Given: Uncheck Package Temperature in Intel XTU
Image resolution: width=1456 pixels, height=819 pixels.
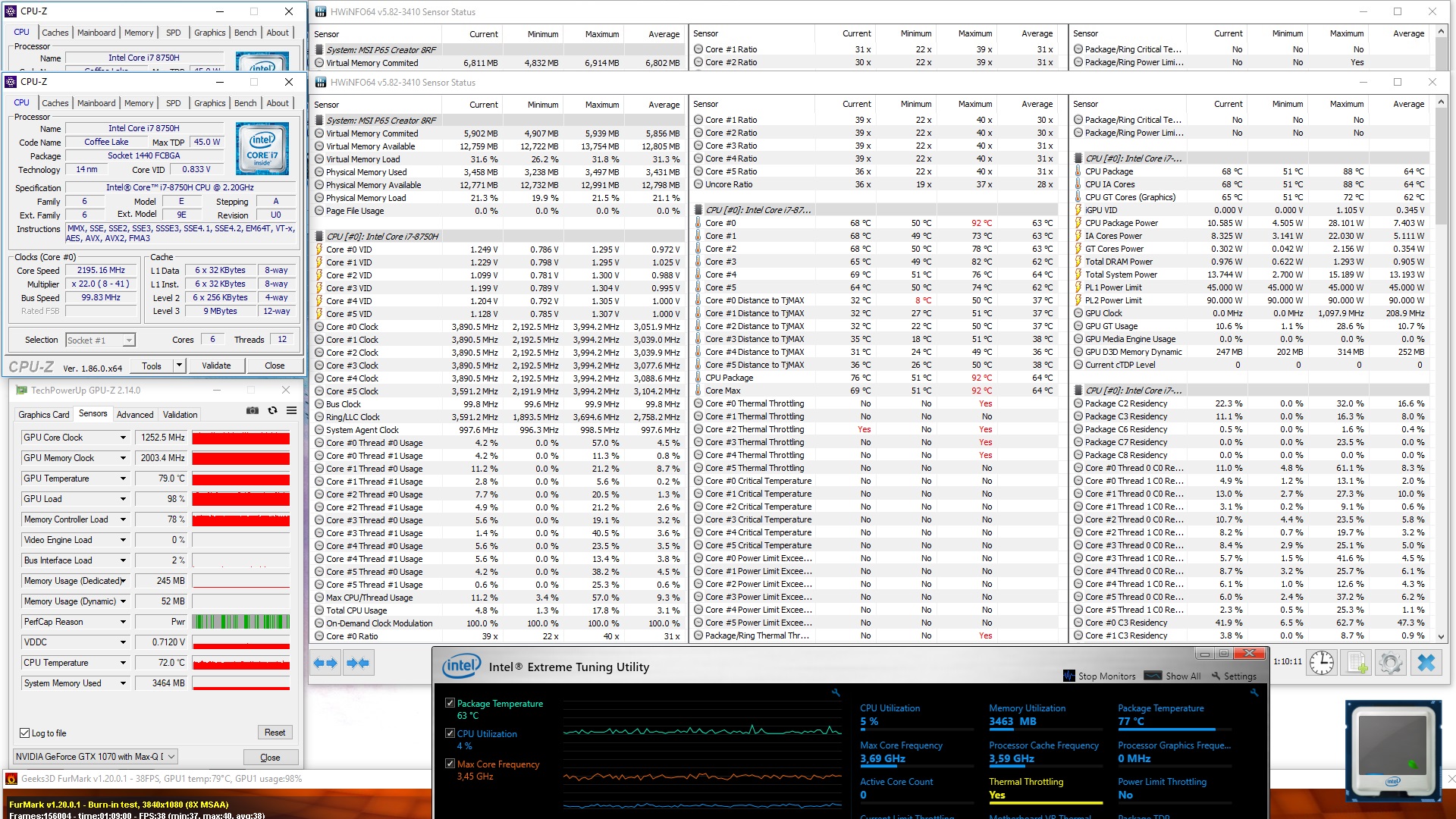Looking at the screenshot, I should 450,704.
